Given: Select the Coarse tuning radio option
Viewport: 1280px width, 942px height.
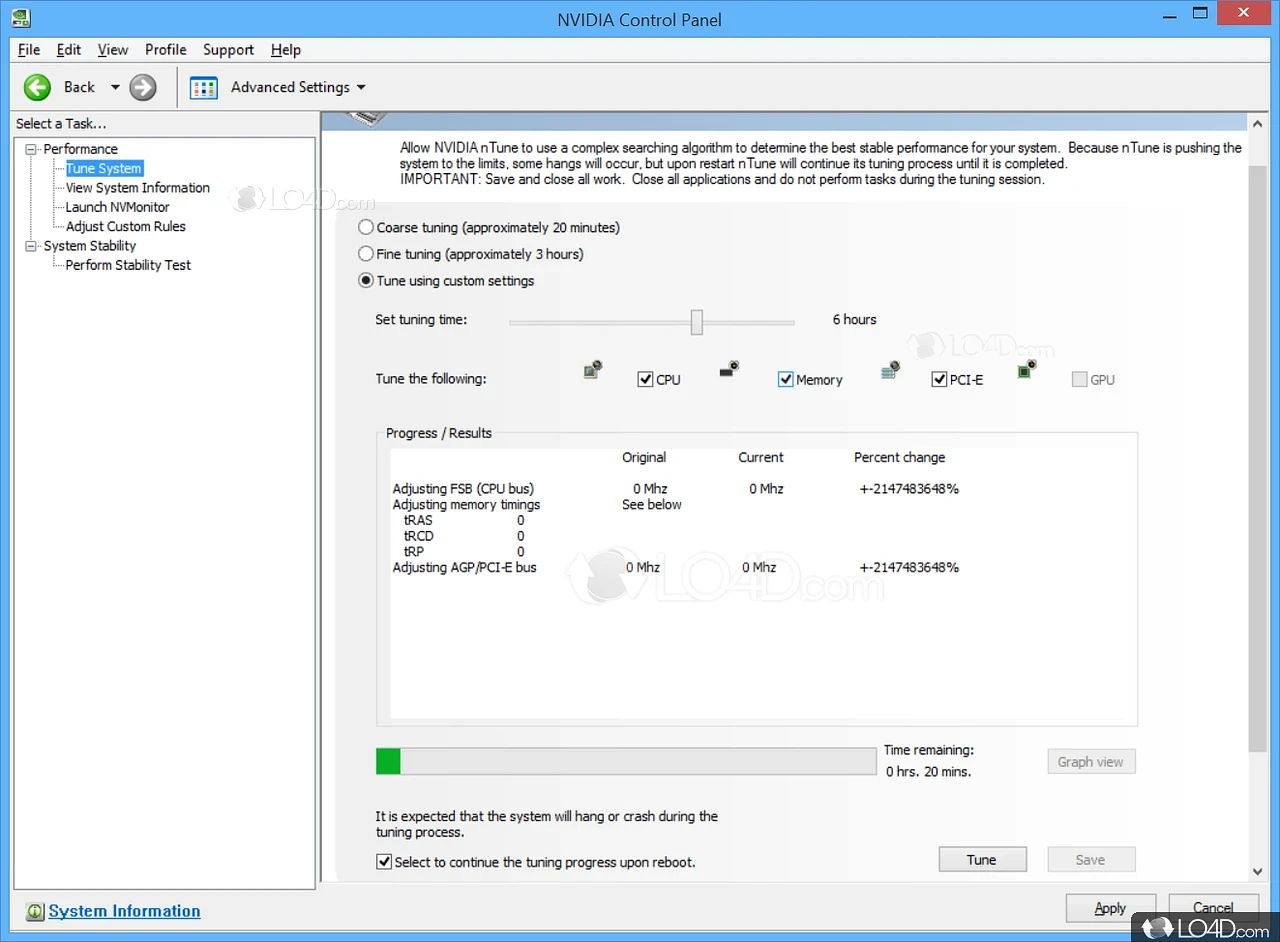Looking at the screenshot, I should click(x=366, y=228).
